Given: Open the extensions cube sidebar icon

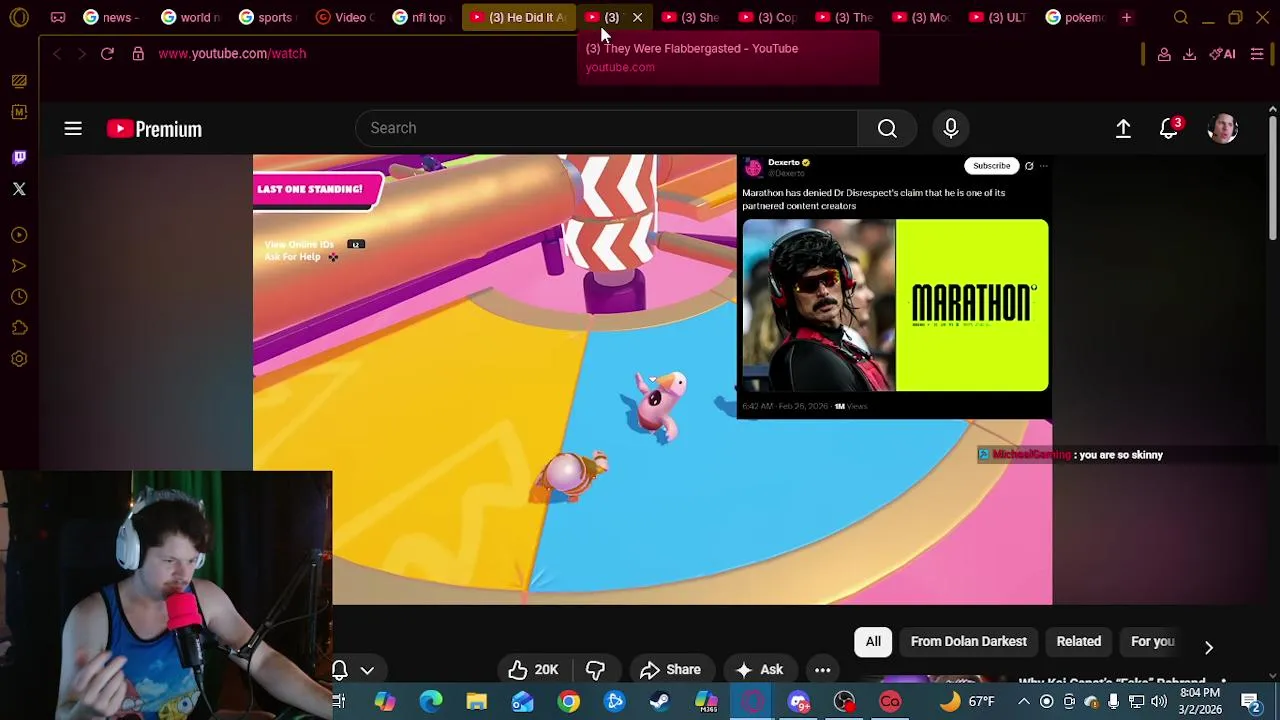Looking at the screenshot, I should [x=19, y=328].
